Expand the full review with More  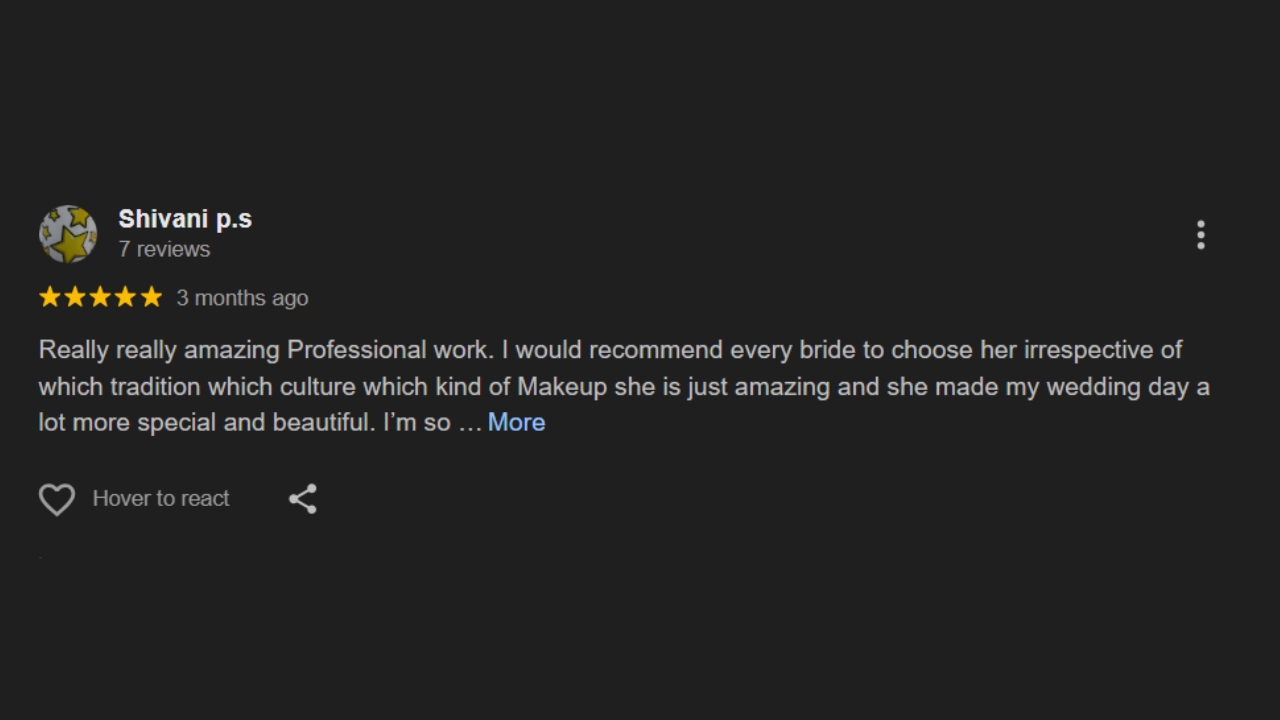pyautogui.click(x=516, y=422)
